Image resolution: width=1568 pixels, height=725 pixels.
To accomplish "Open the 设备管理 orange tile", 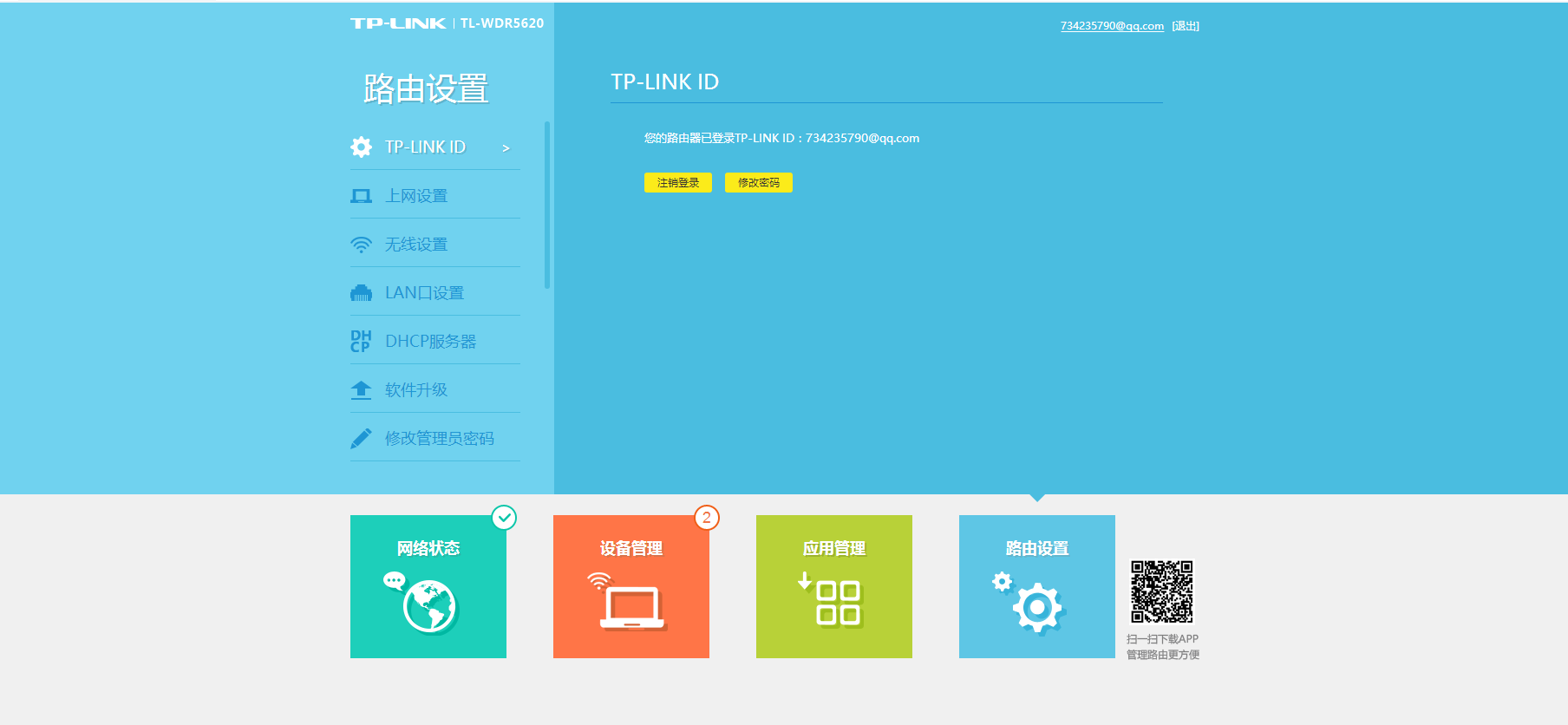I will click(x=630, y=586).
